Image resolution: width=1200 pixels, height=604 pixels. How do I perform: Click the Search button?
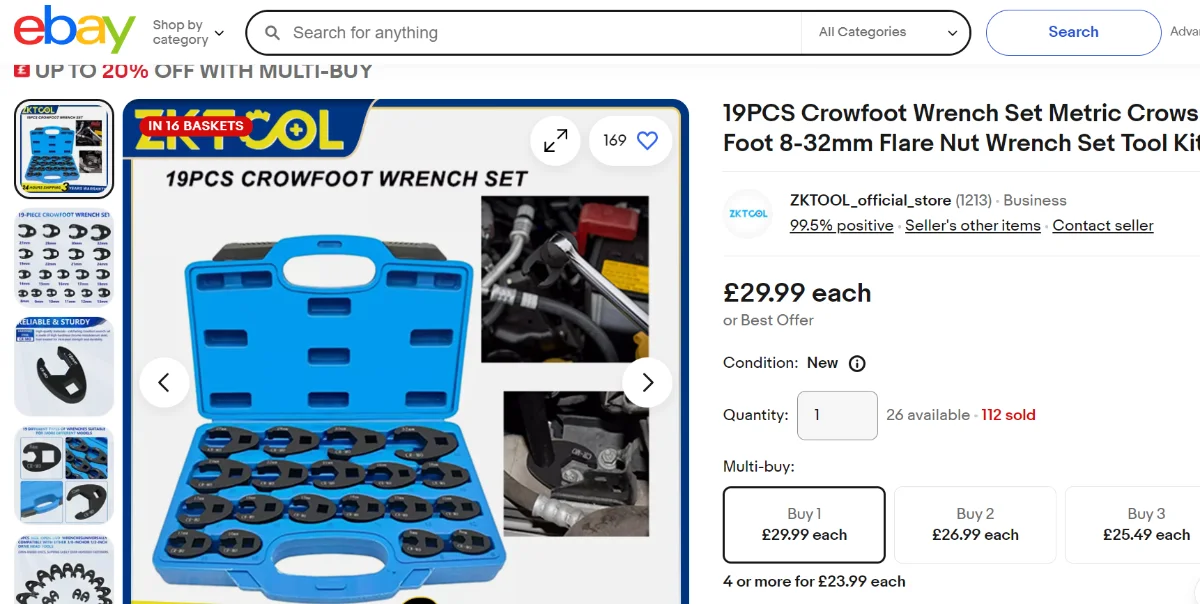coord(1073,32)
